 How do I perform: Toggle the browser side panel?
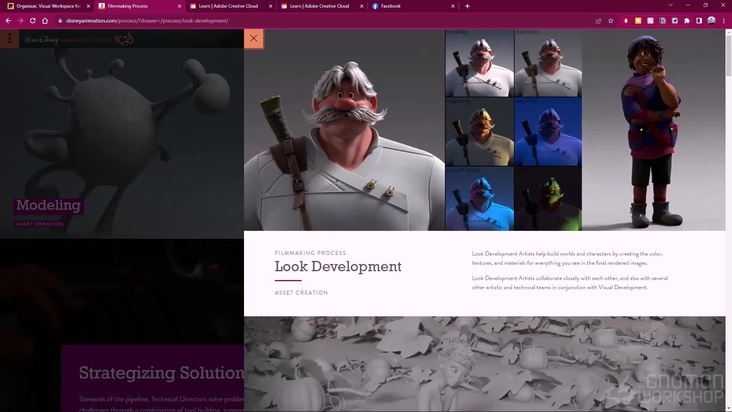click(699, 20)
